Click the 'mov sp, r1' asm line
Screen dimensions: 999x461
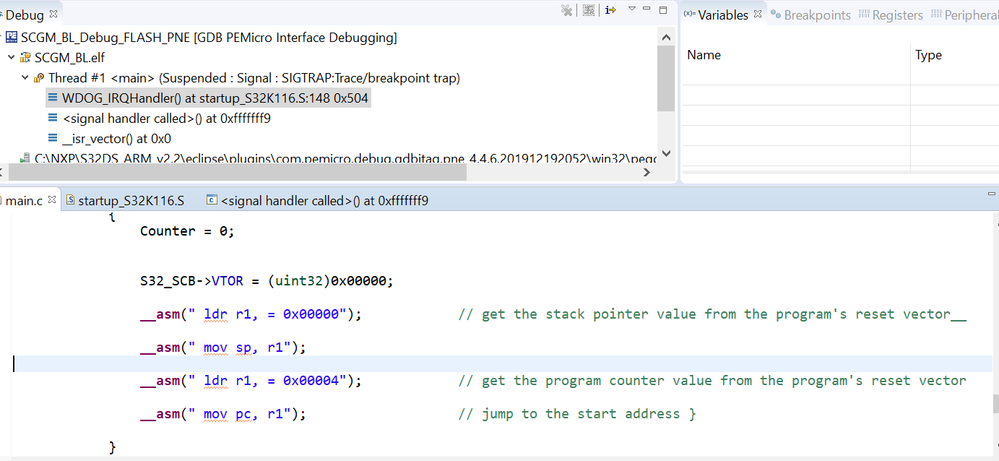223,348
